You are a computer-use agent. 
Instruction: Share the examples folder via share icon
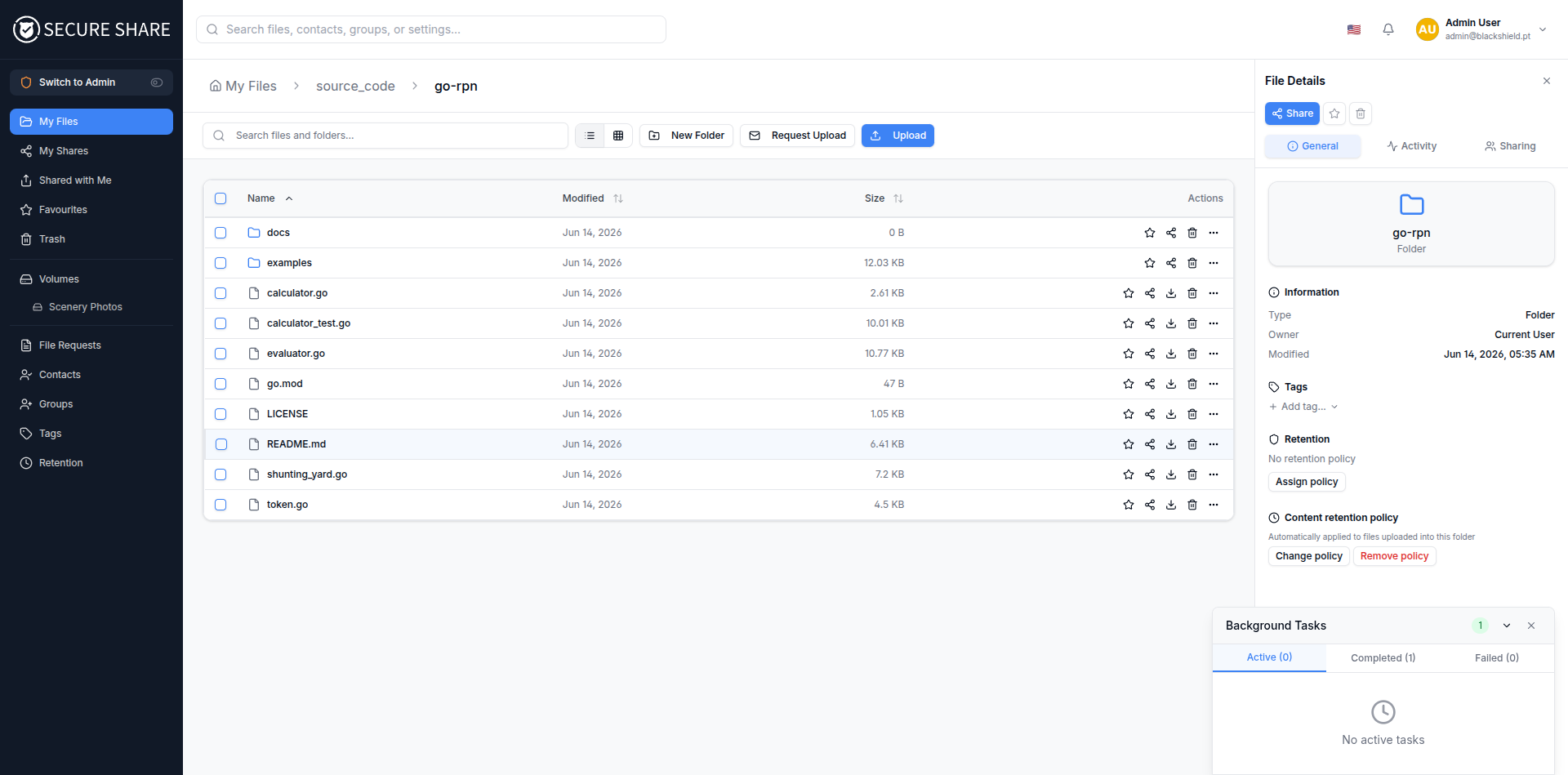pos(1171,263)
